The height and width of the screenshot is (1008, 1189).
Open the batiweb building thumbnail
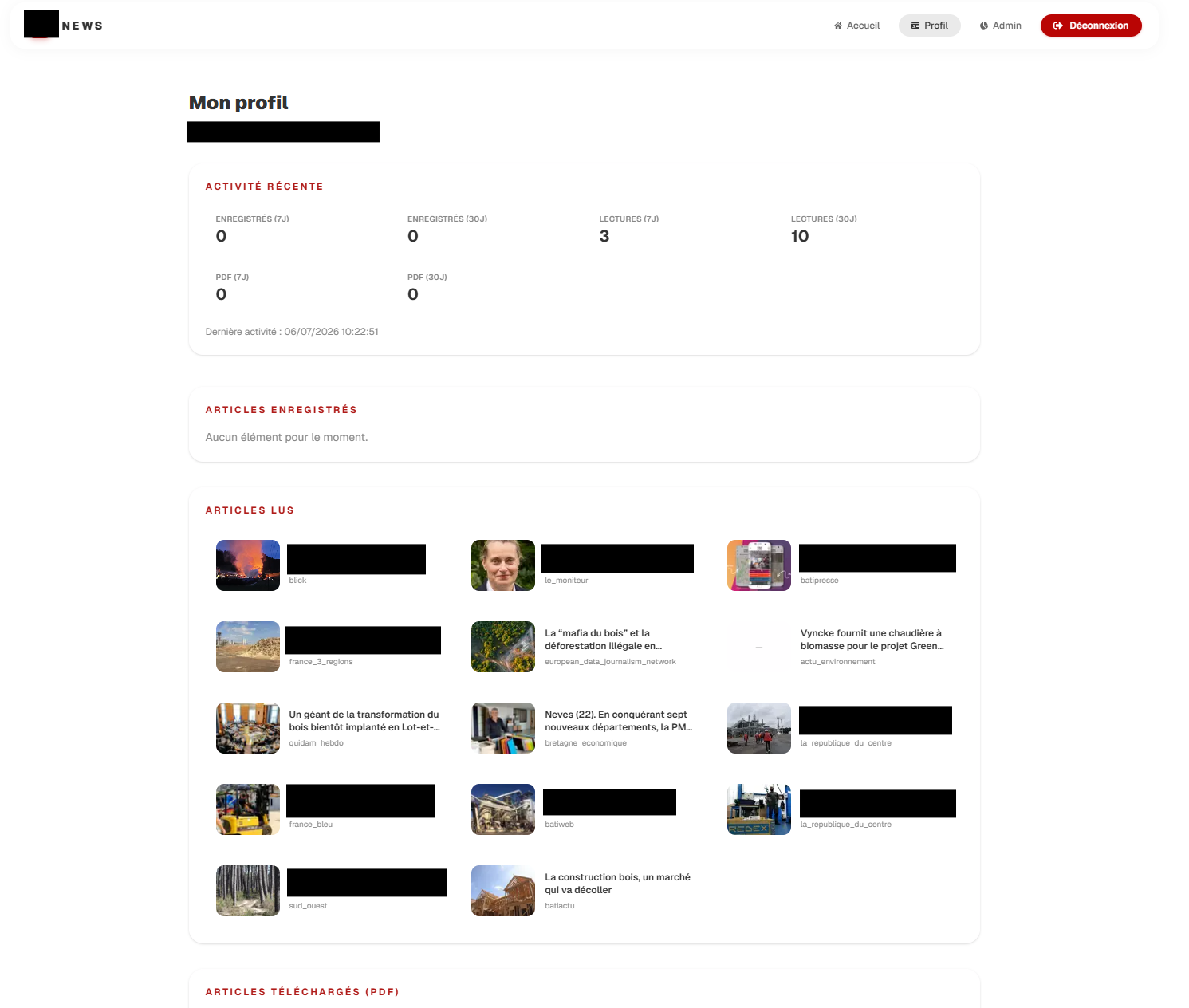click(503, 809)
